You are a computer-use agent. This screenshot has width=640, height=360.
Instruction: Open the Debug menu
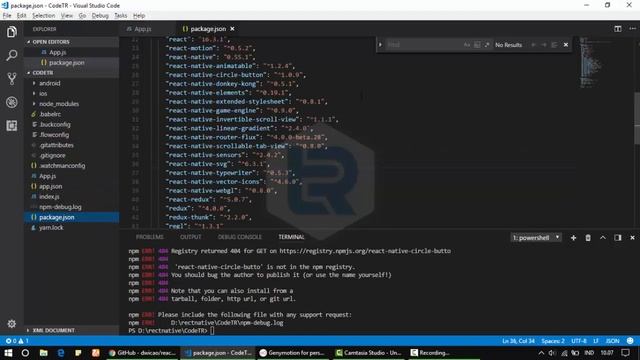pos(100,16)
